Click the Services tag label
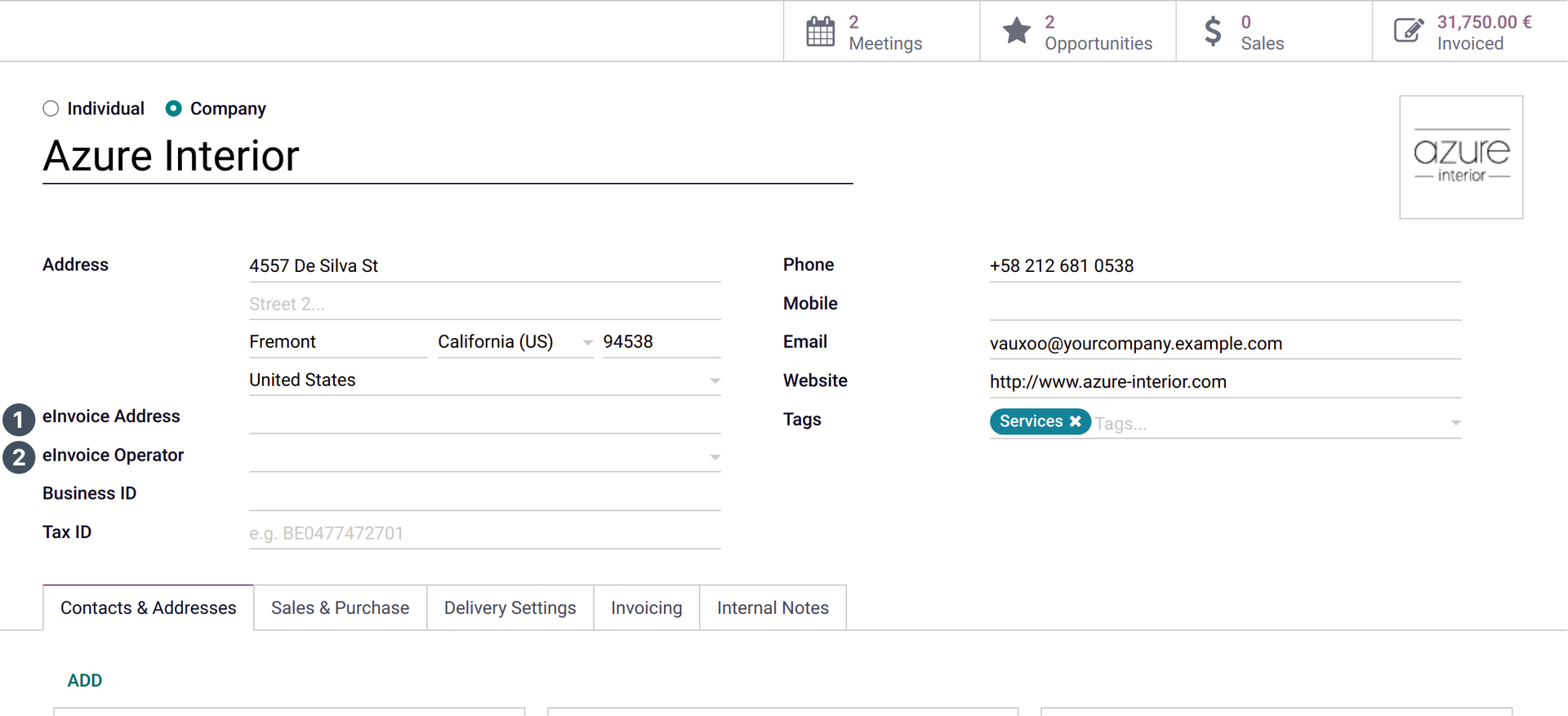Image resolution: width=1568 pixels, height=716 pixels. [x=1031, y=421]
